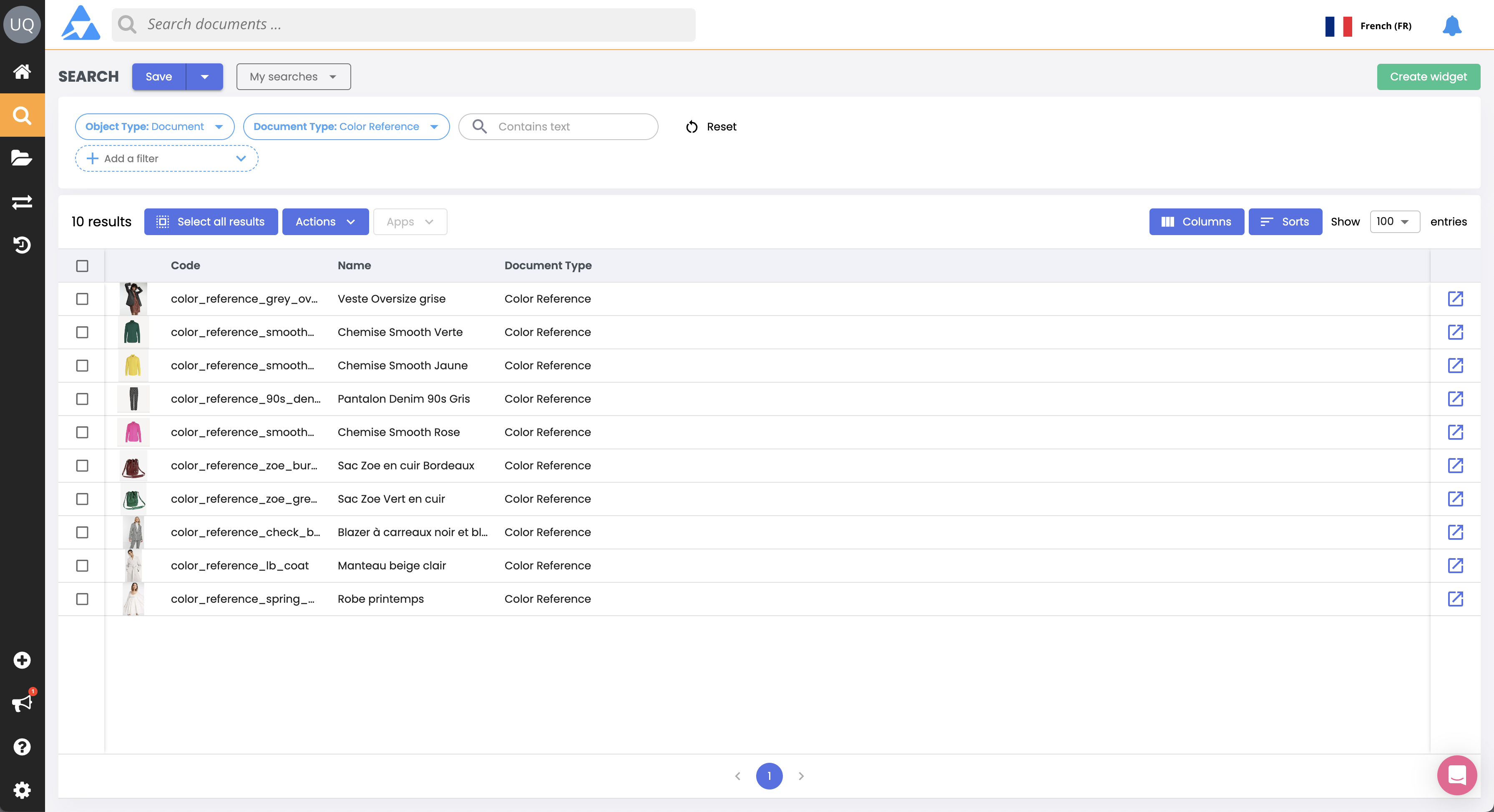Image resolution: width=1494 pixels, height=812 pixels.
Task: Open announcements megaphone icon
Action: coord(22,704)
